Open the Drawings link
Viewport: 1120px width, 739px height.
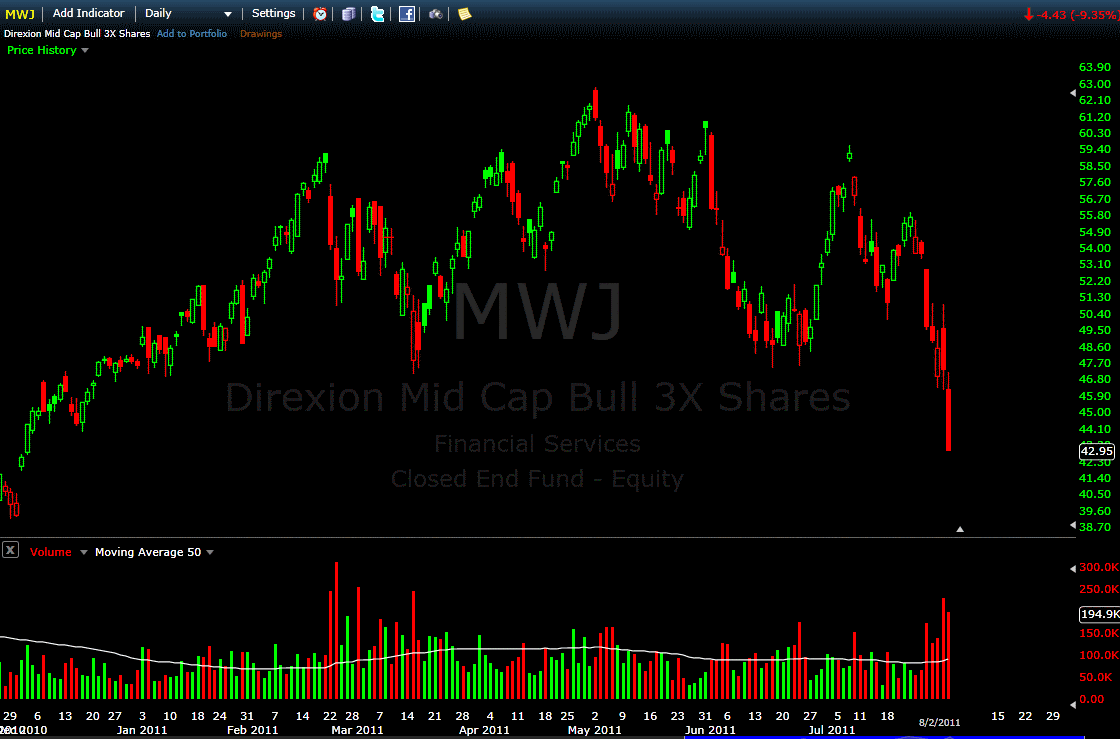click(261, 34)
